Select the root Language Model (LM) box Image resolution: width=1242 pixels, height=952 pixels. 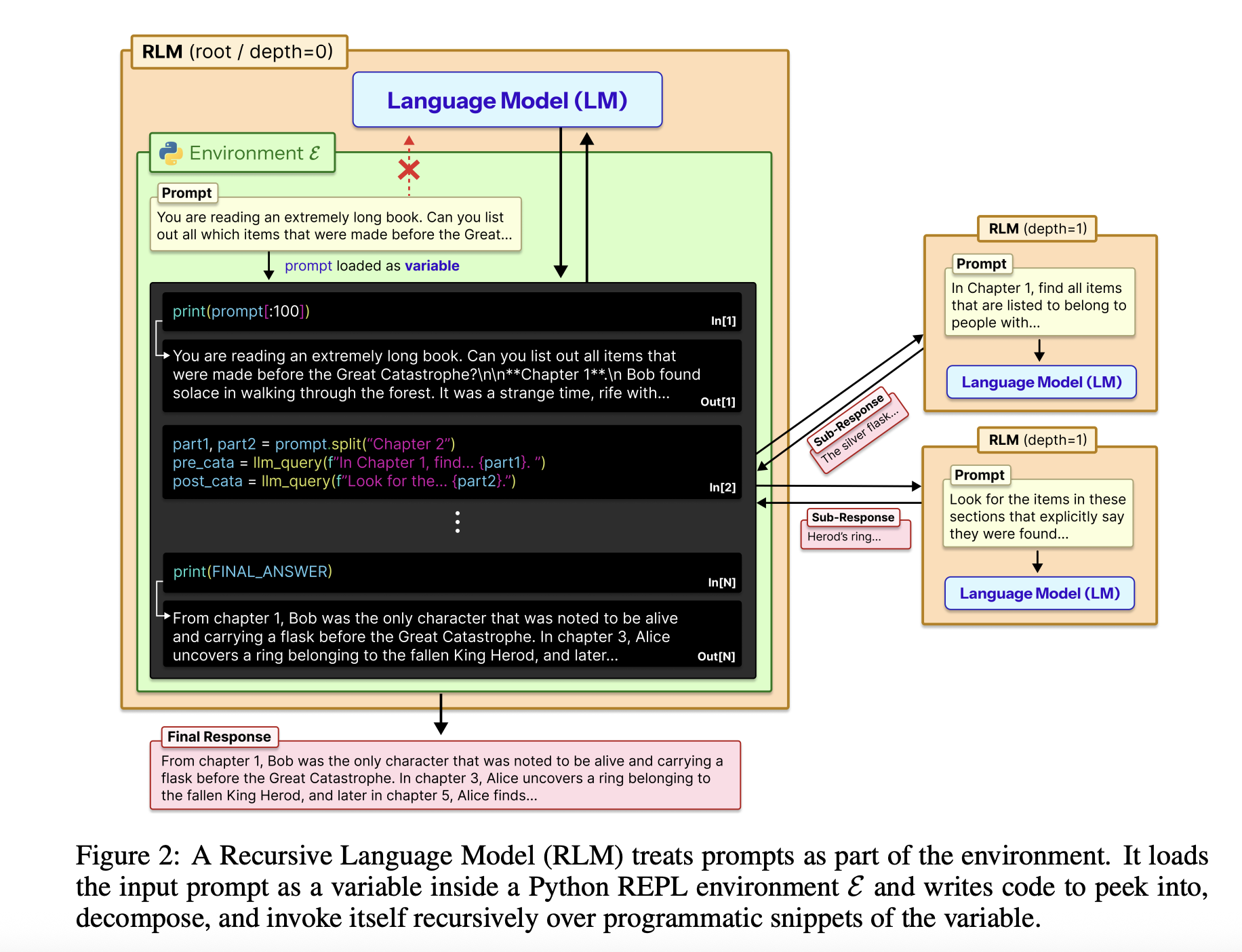[x=507, y=100]
